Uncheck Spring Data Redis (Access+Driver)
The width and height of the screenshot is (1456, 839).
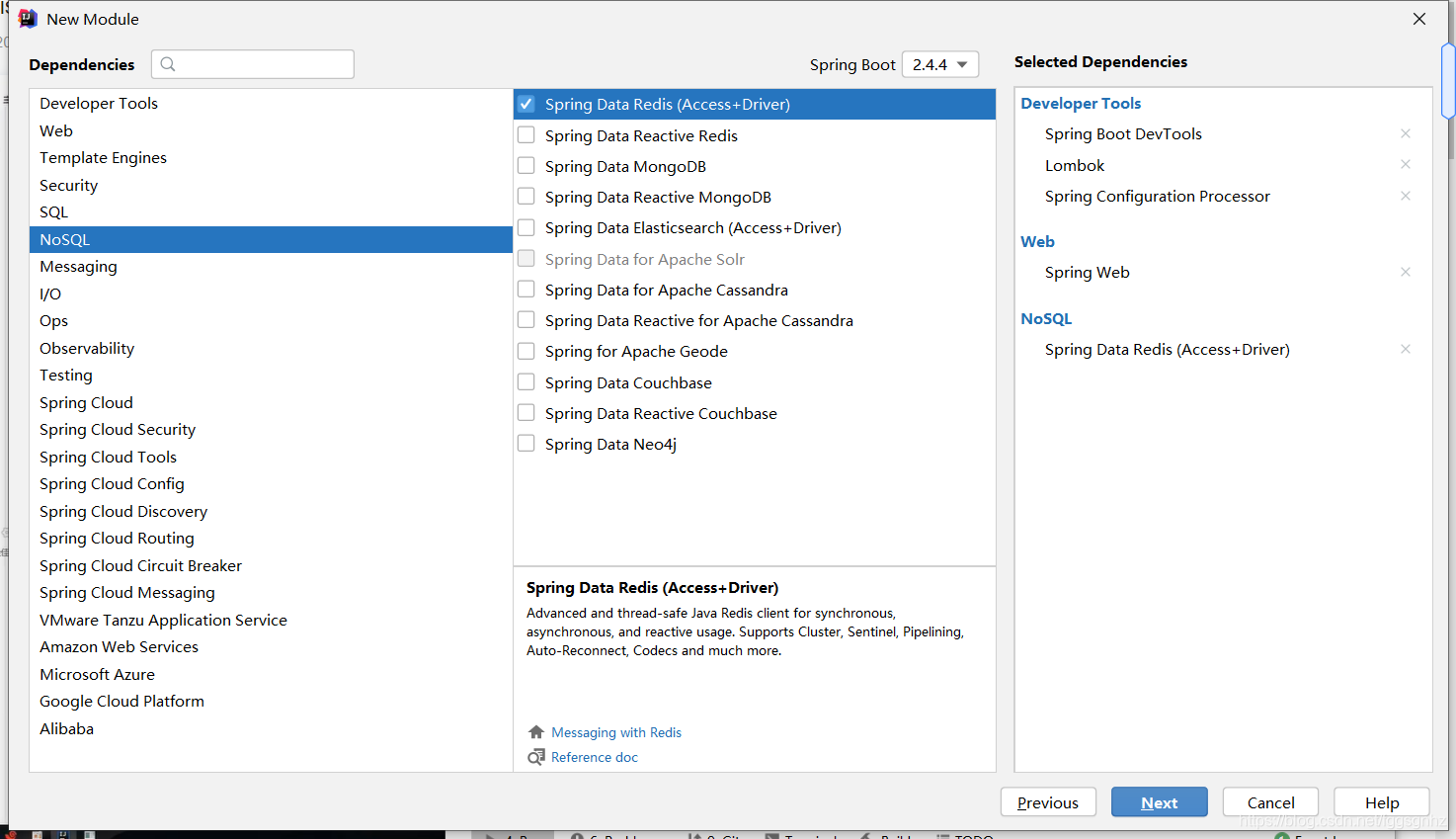pyautogui.click(x=526, y=104)
